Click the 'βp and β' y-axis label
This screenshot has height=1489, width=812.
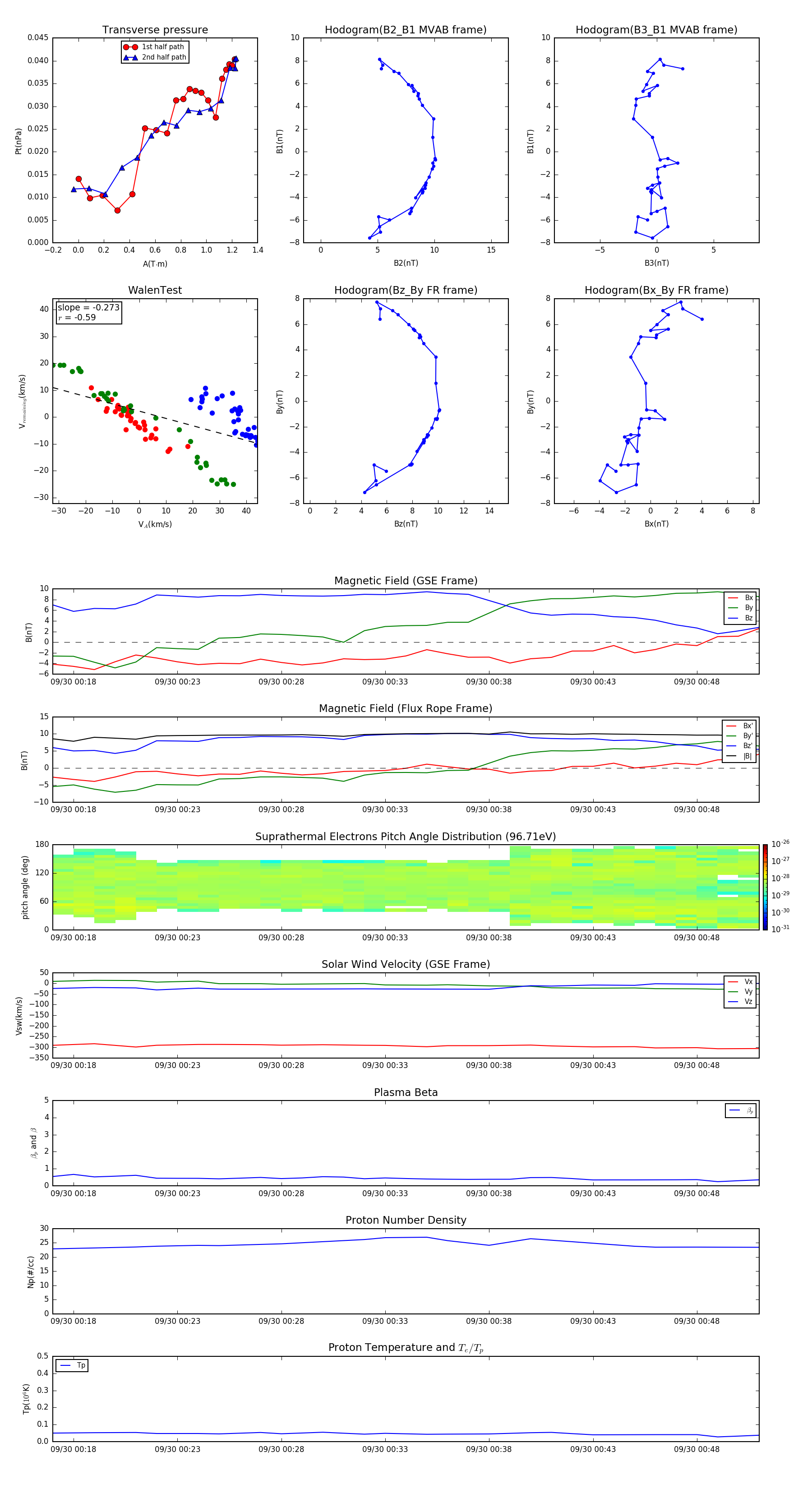[33, 1143]
